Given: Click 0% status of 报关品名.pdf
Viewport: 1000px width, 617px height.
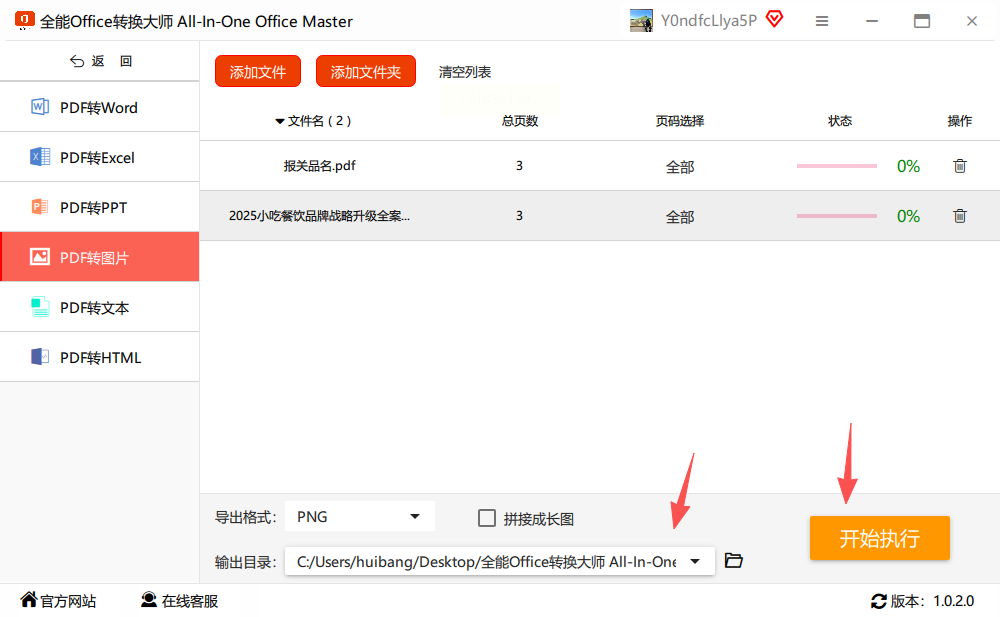Looking at the screenshot, I should 908,166.
